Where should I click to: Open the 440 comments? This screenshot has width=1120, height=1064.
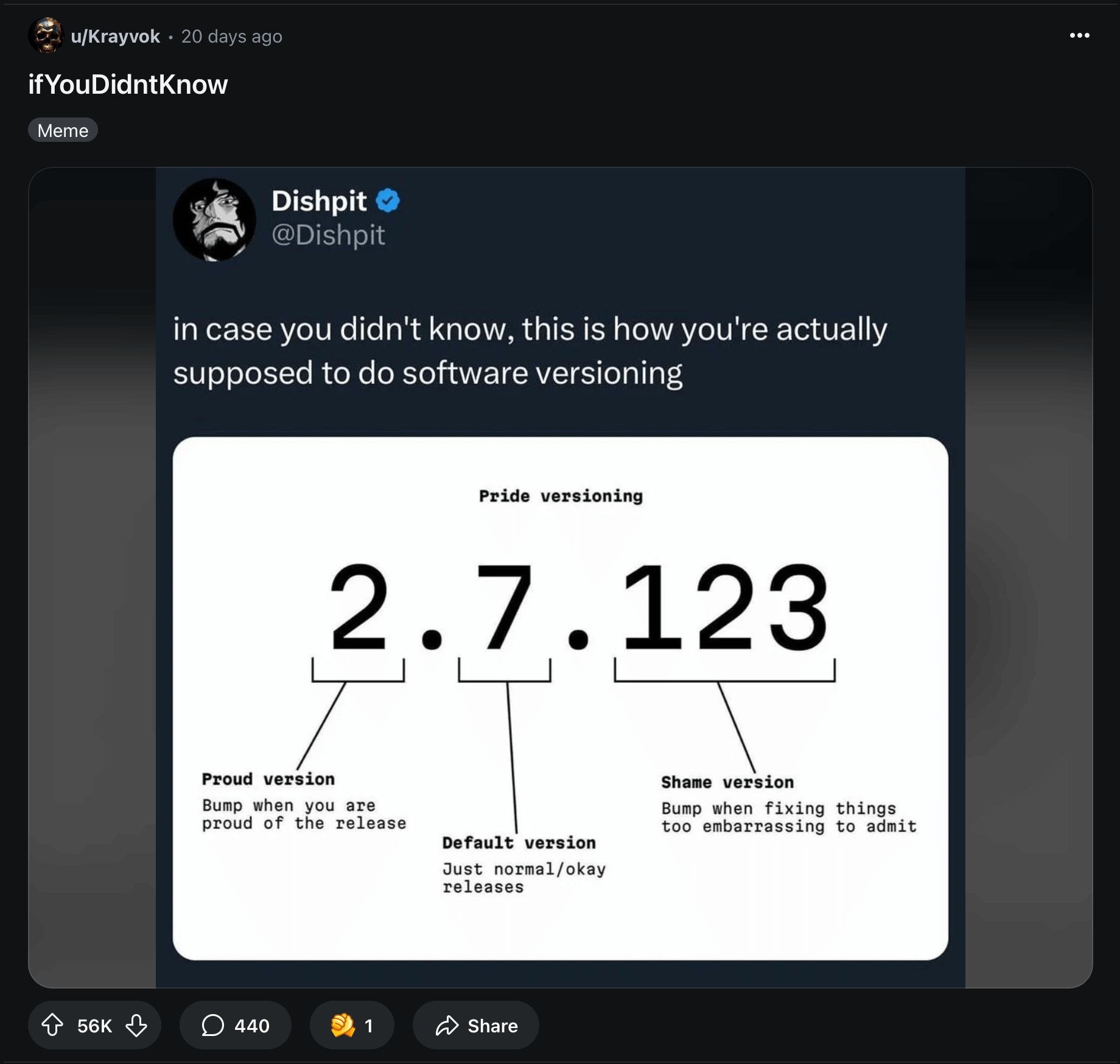[x=235, y=1025]
